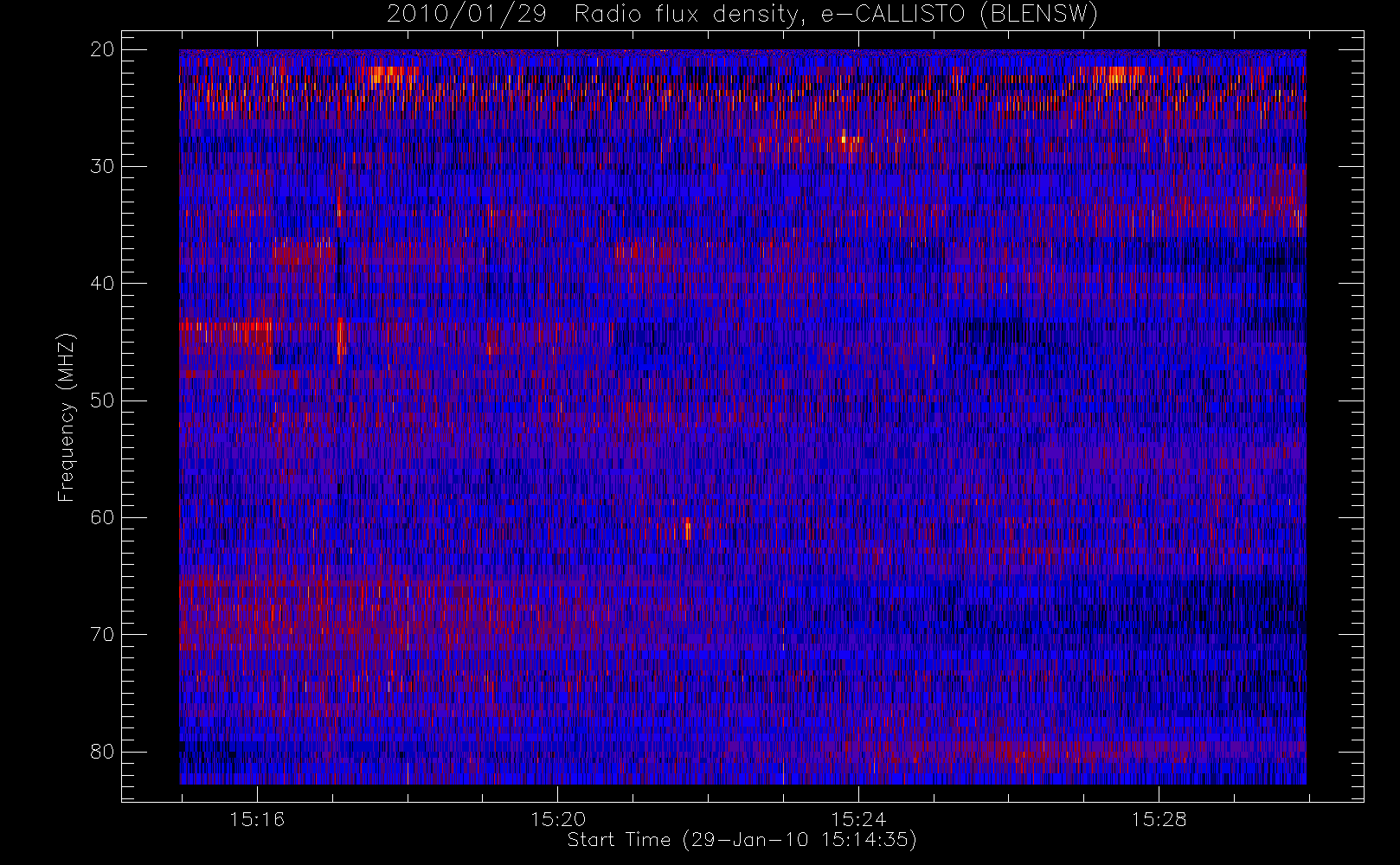1400x865 pixels.
Task: Click the 15:24 time tick label
Action: click(x=858, y=819)
